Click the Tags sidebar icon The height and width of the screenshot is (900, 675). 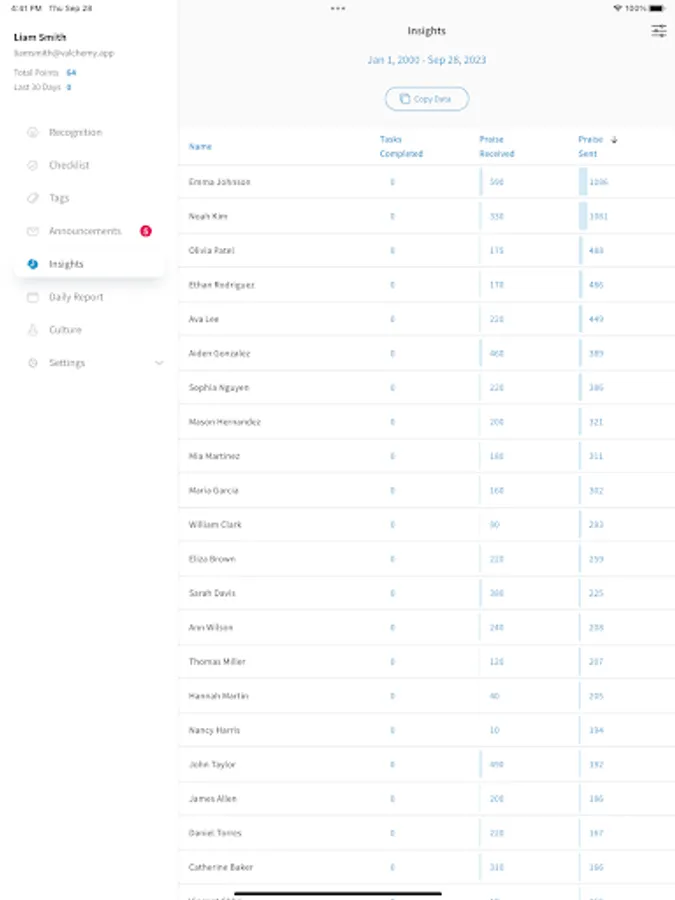(33, 198)
